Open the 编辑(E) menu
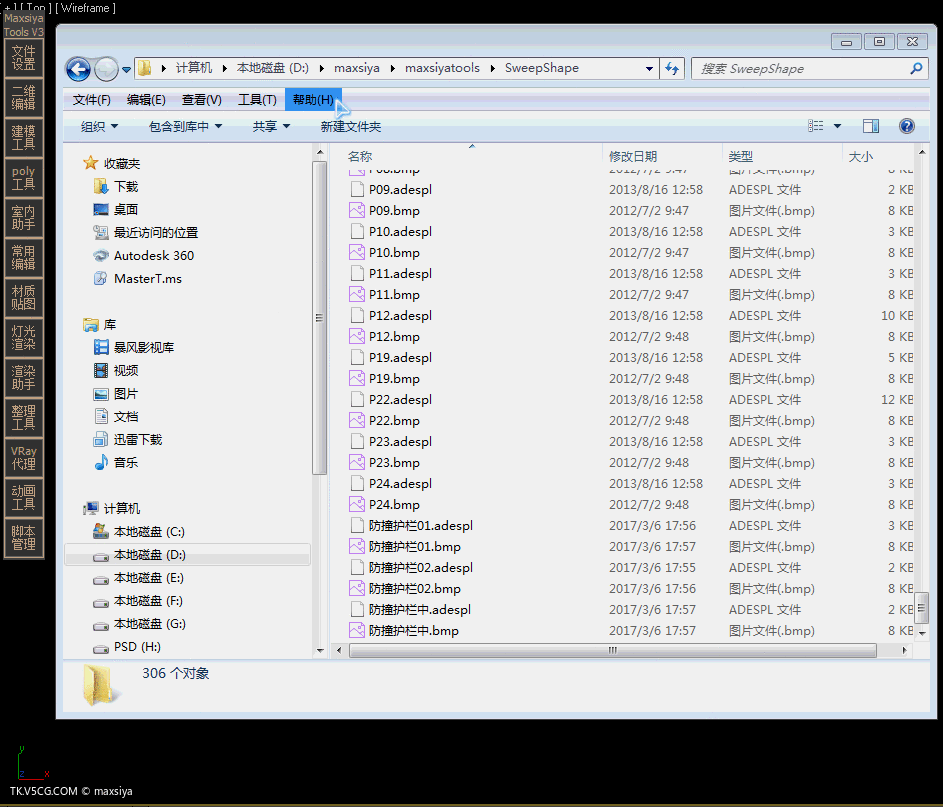 pos(146,100)
